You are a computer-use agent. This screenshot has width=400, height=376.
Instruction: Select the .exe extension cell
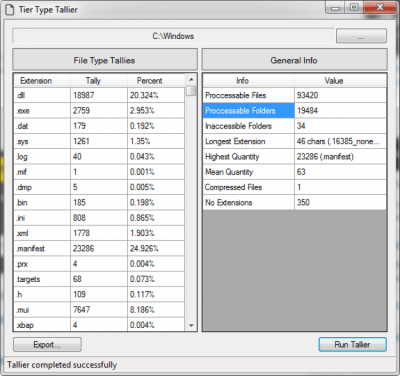click(42, 111)
